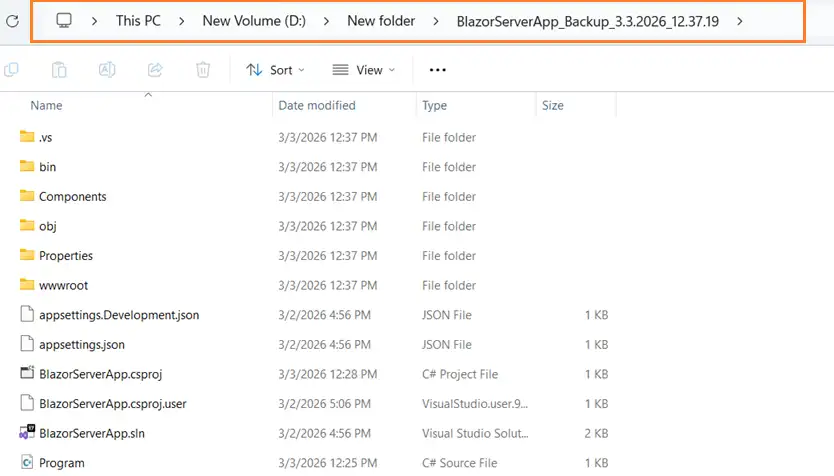Image resolution: width=834 pixels, height=476 pixels.
Task: Click the Delete trash icon
Action: (203, 70)
